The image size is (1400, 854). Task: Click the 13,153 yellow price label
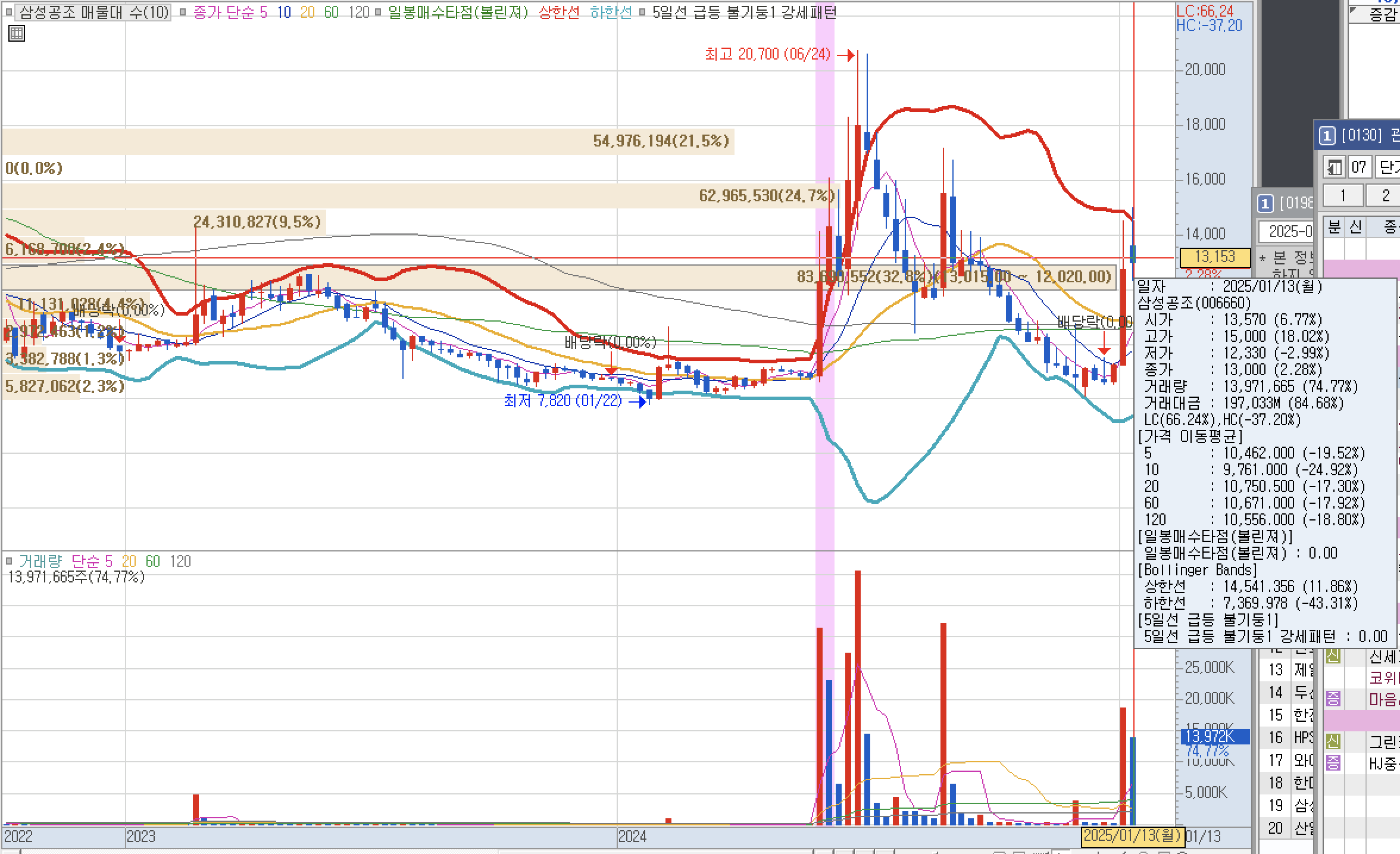click(1214, 257)
